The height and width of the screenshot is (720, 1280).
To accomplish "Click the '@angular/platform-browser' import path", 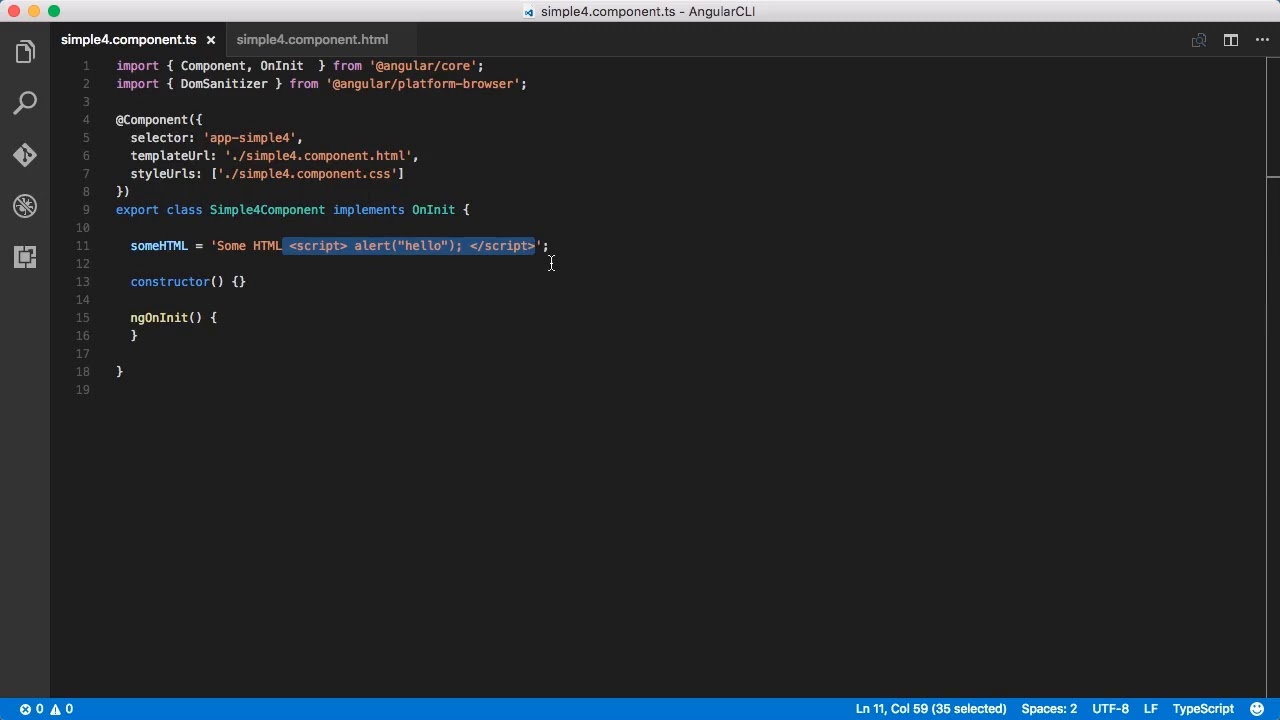I will coord(423,84).
